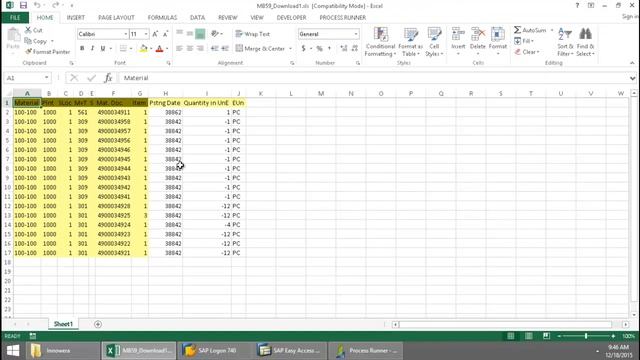
Task: Click the Insert cells icon
Action: (458, 34)
